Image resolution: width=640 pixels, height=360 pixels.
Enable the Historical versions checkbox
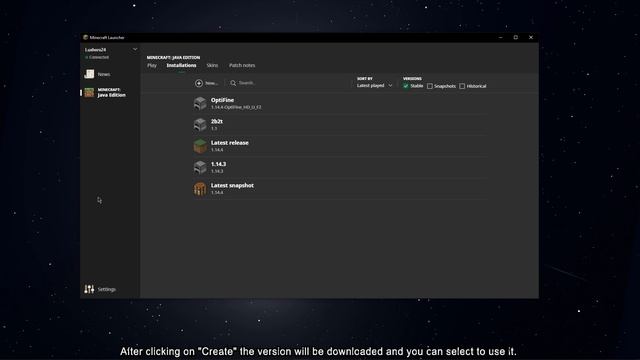pyautogui.click(x=462, y=86)
